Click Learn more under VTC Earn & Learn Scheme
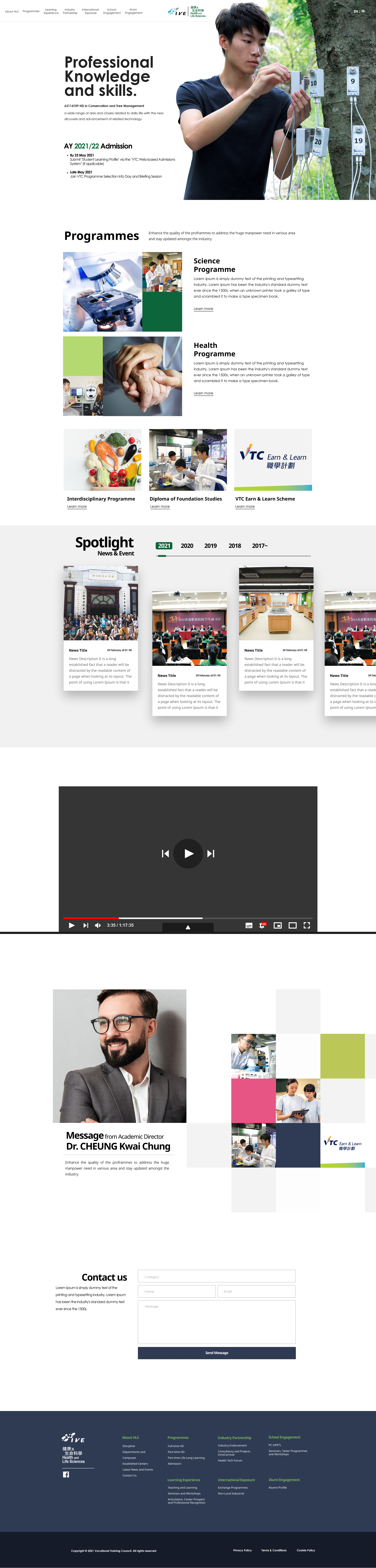The image size is (376, 1568). [x=245, y=506]
